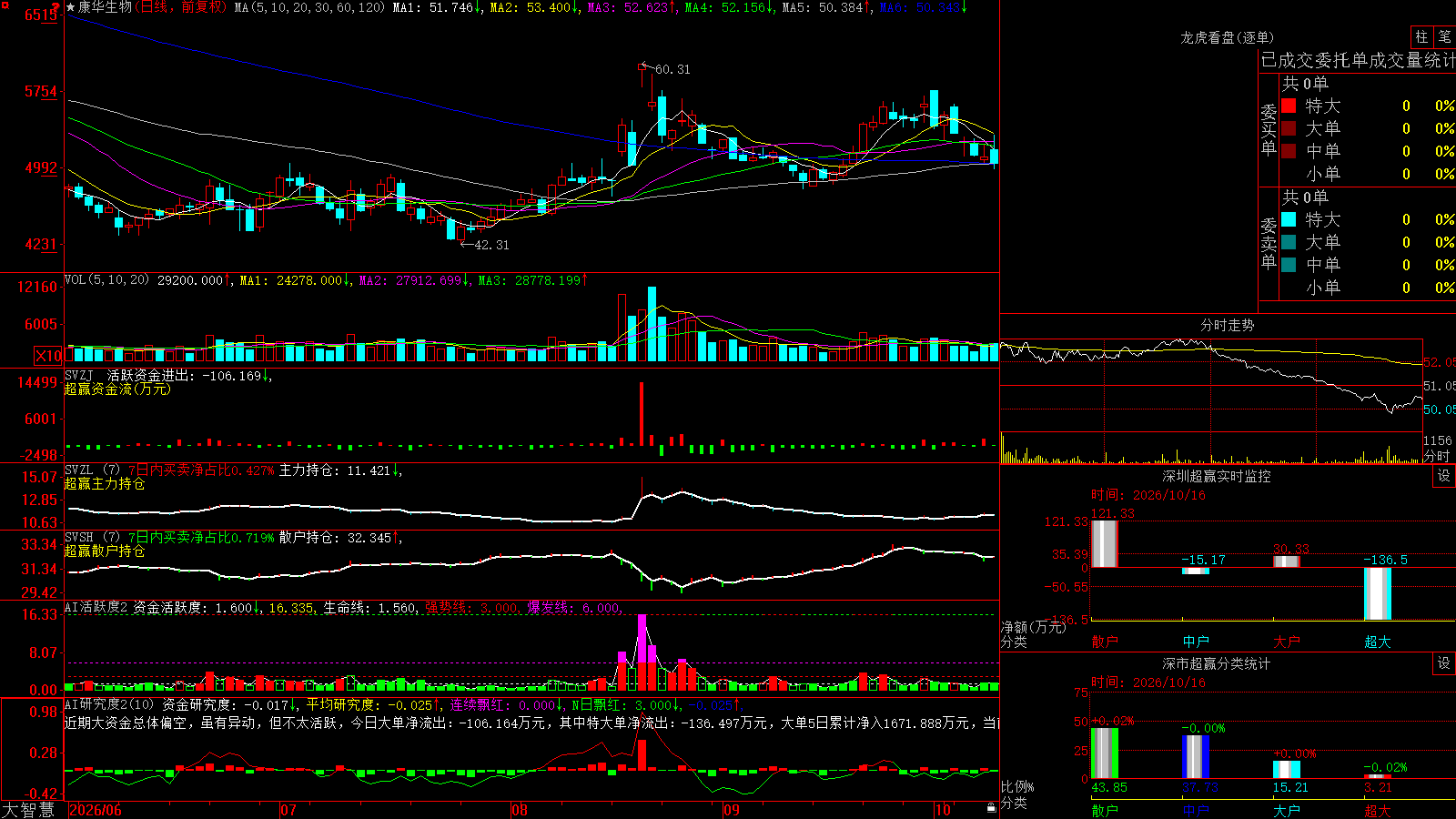Image resolution: width=1456 pixels, height=819 pixels.
Task: Click the 已成交委托单成交量统计 header
Action: coord(1358,60)
